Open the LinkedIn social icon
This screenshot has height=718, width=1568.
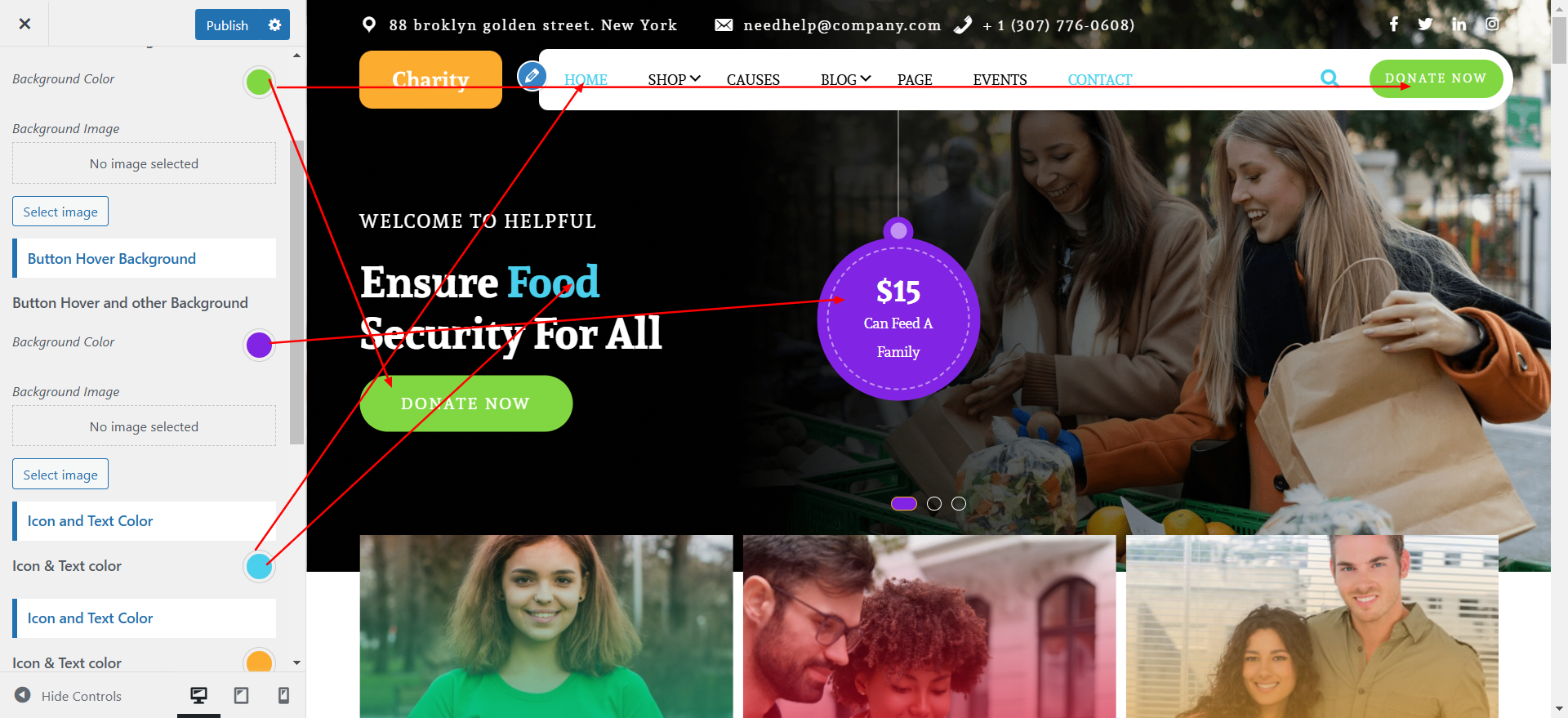1459,25
